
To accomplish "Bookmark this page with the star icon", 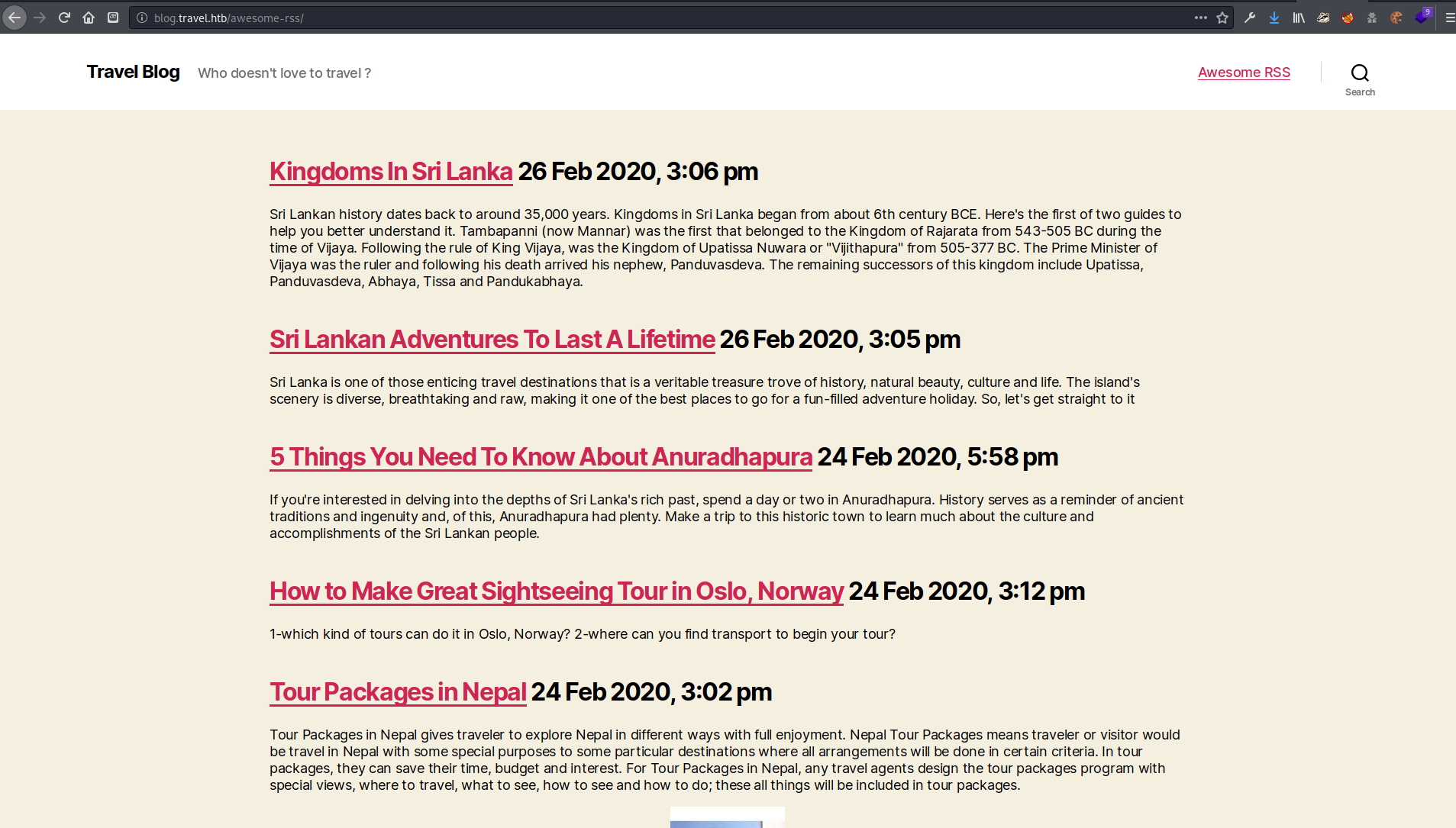I will tap(1222, 18).
